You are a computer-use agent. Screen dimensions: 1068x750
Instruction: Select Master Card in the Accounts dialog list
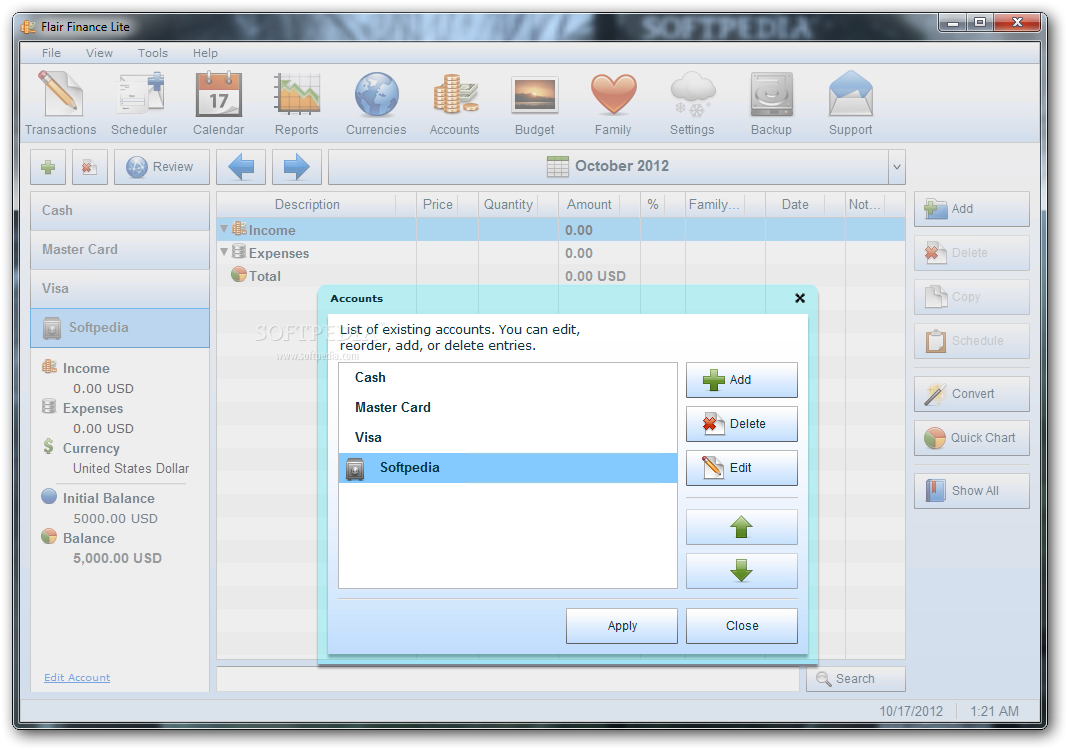pos(507,407)
